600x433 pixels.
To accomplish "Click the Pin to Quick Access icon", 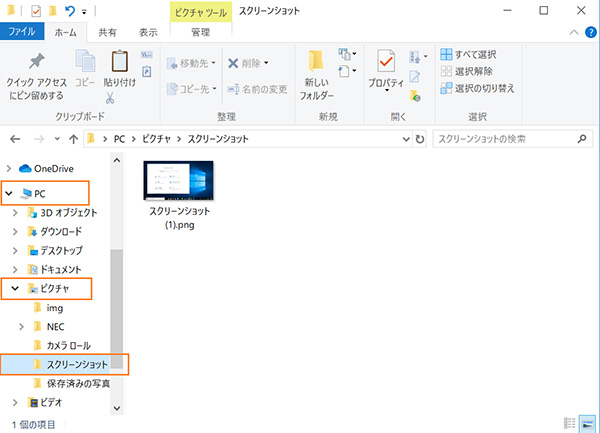I will (35, 66).
